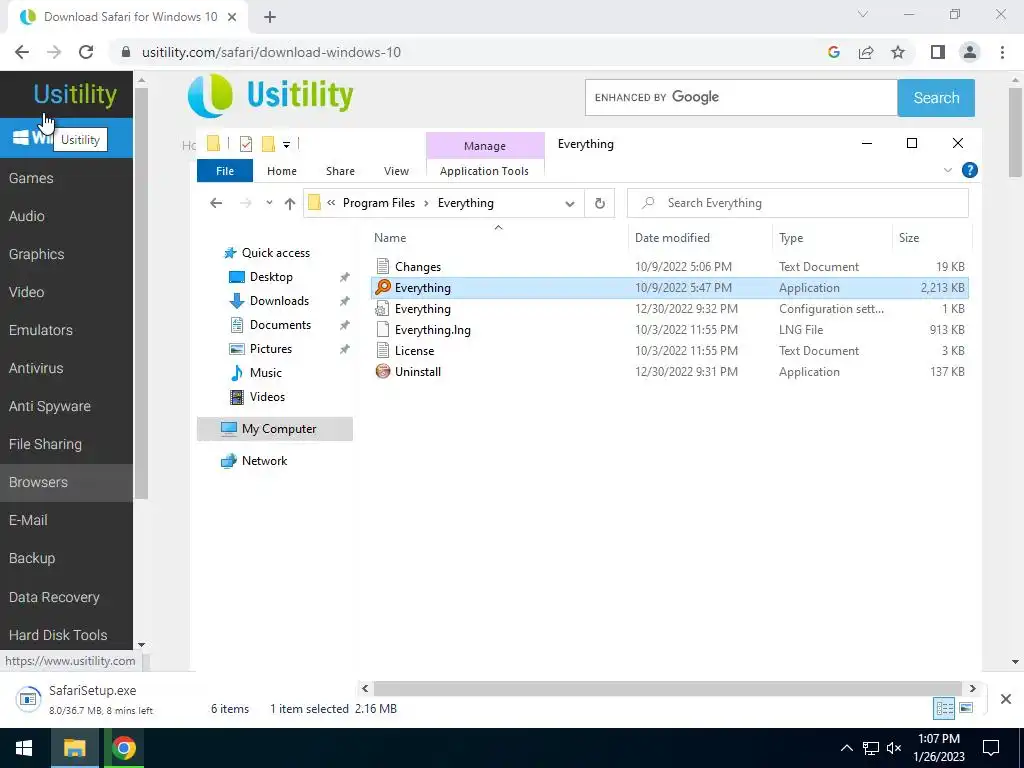Close the downloads bar with X
This screenshot has height=768, width=1024.
coord(1006,699)
